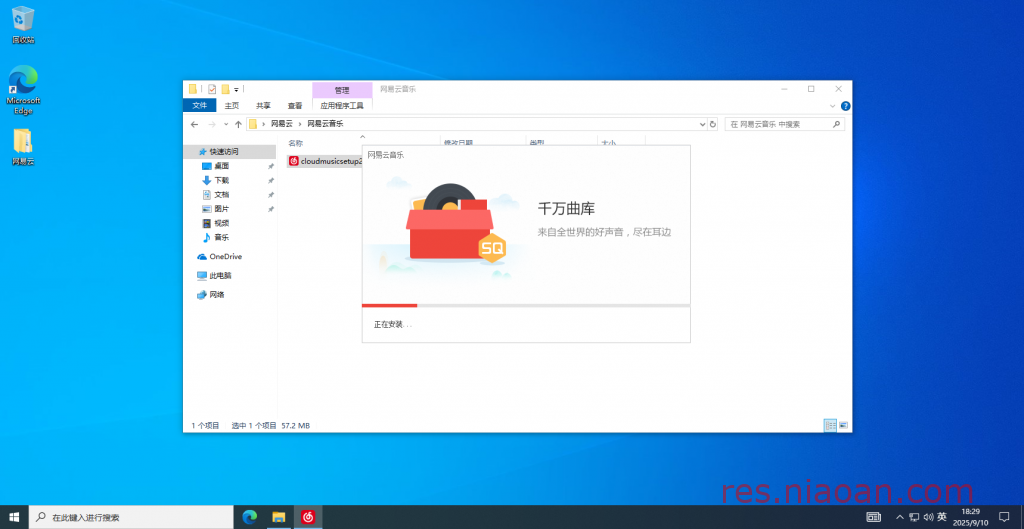Open the network tray icon
The width and height of the screenshot is (1024, 529).
pyautogui.click(x=914, y=517)
